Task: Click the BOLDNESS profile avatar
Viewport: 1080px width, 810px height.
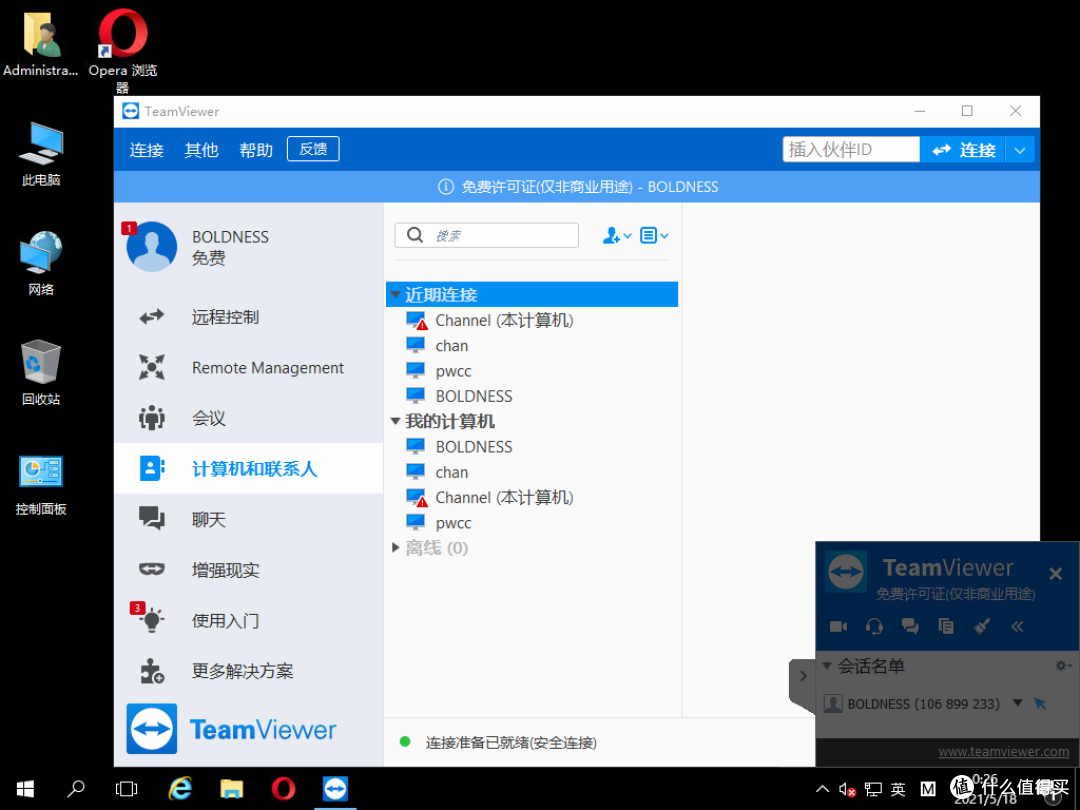Action: point(152,247)
